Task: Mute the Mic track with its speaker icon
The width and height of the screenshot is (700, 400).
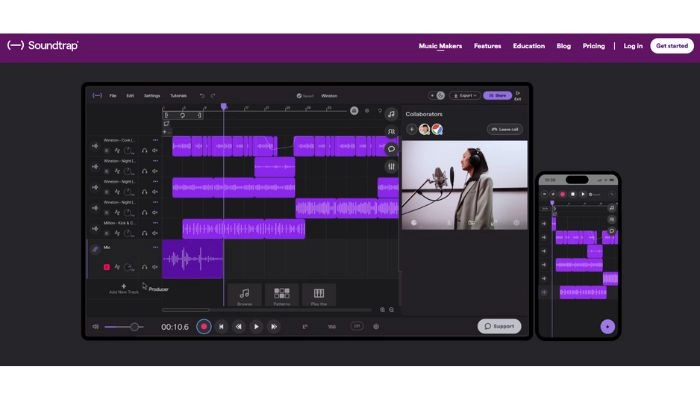Action: (x=155, y=267)
